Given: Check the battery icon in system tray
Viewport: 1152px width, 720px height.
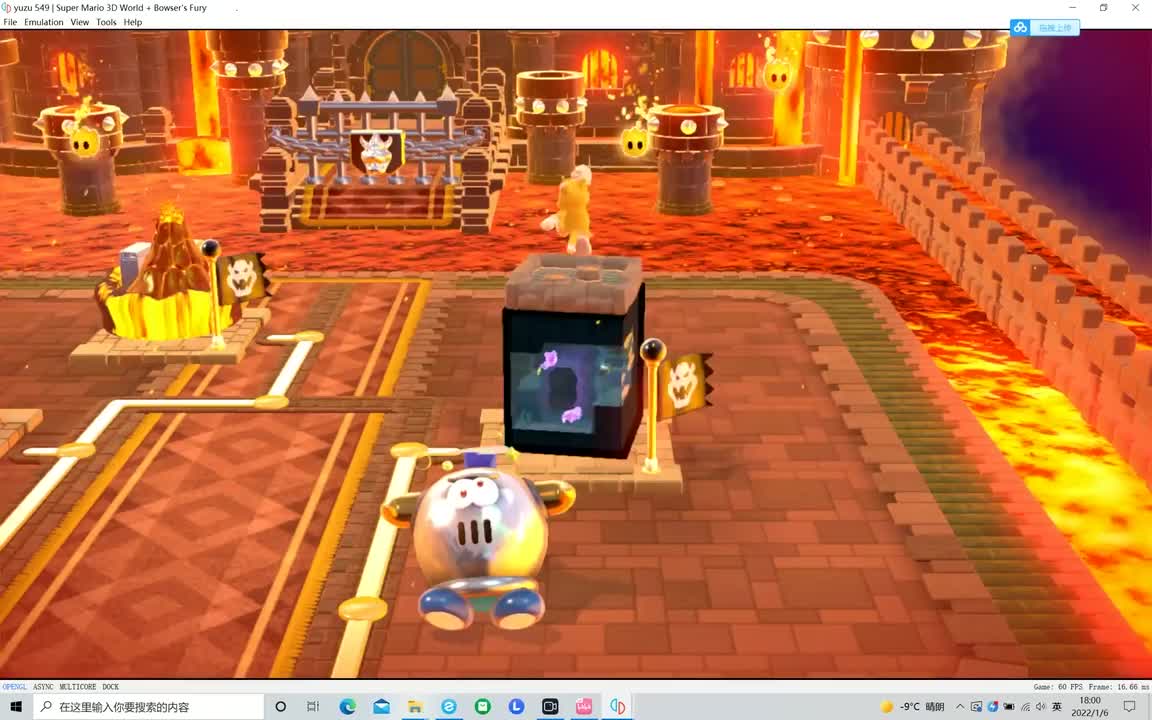Looking at the screenshot, I should click(x=1009, y=707).
